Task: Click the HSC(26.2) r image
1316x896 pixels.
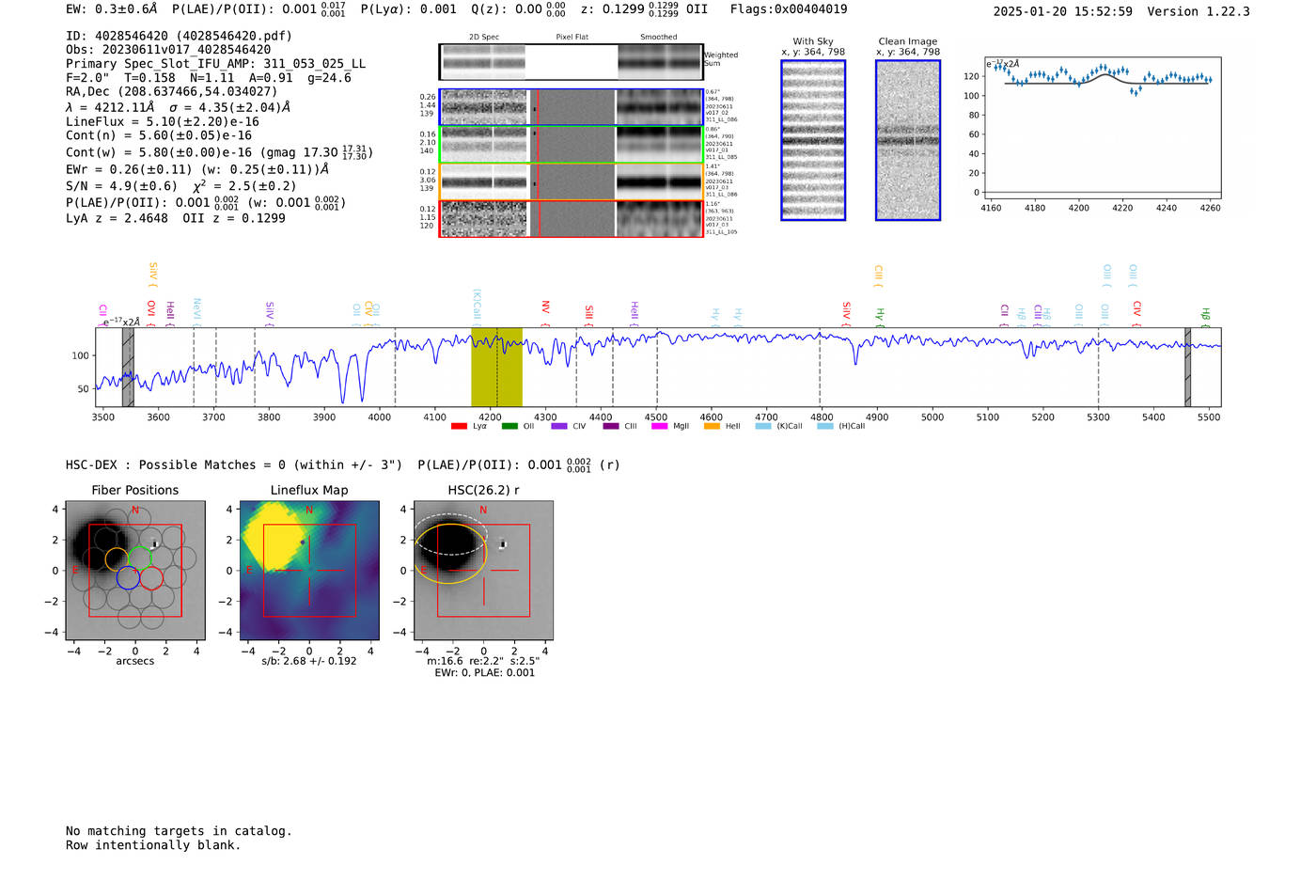Action: coord(483,571)
